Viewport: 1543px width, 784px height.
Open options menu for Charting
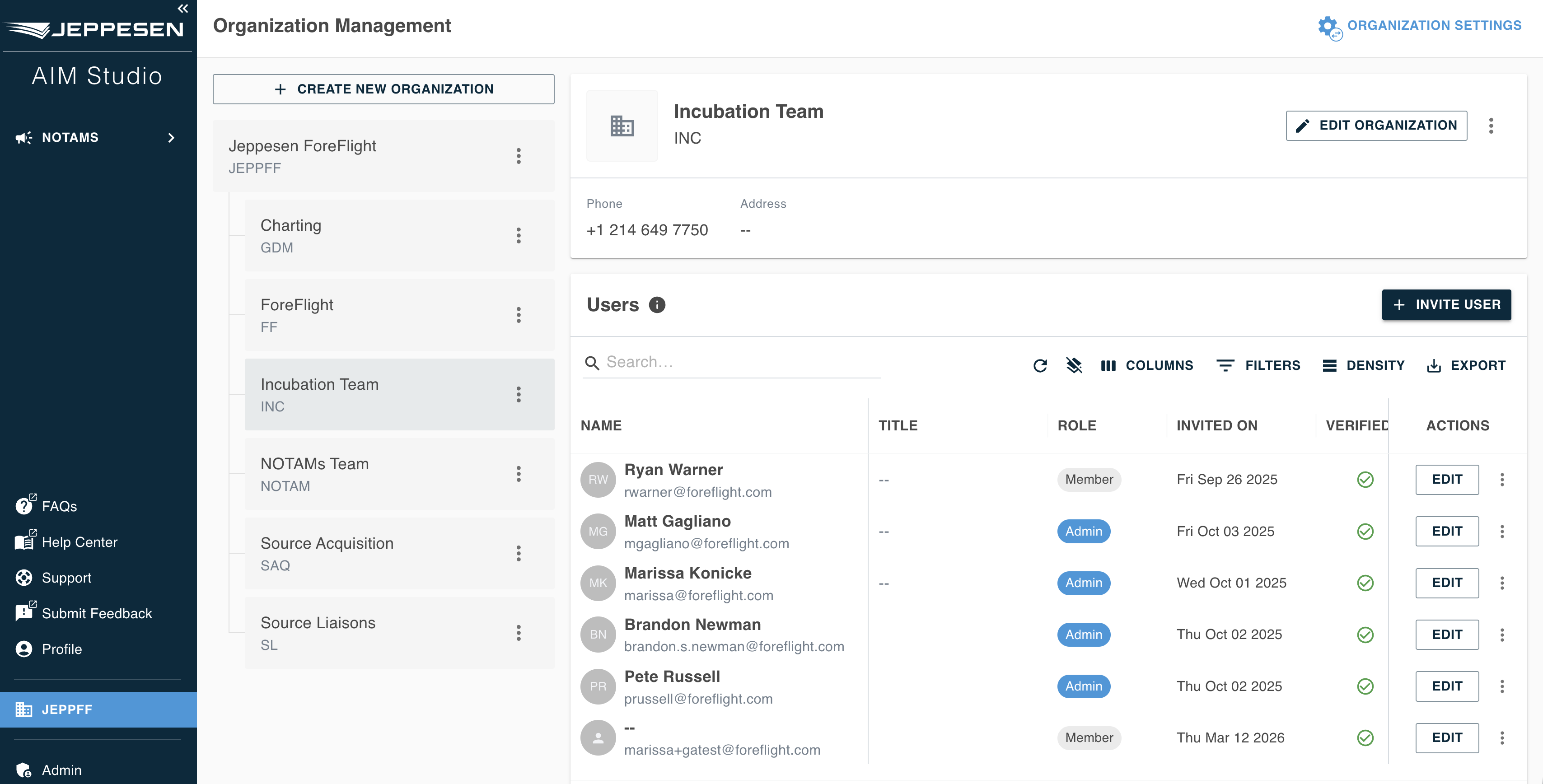pos(519,236)
